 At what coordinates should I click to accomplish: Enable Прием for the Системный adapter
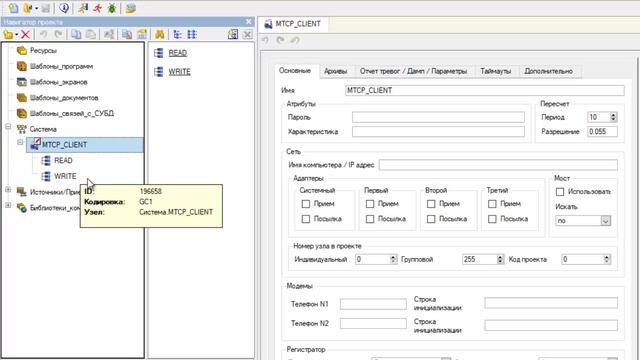[x=306, y=204]
